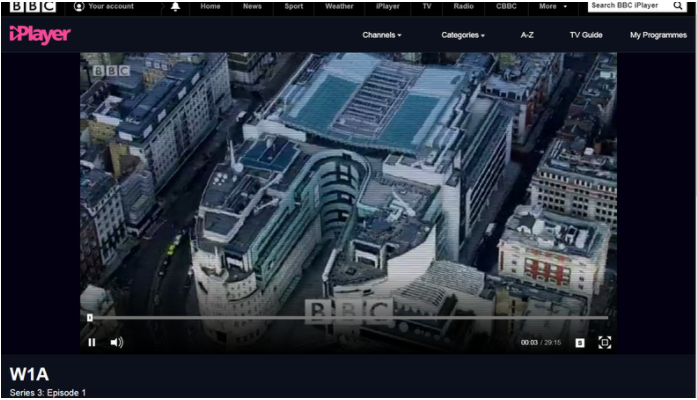Image resolution: width=697 pixels, height=400 pixels.
Task: Expand the More dropdown
Action: (553, 6)
